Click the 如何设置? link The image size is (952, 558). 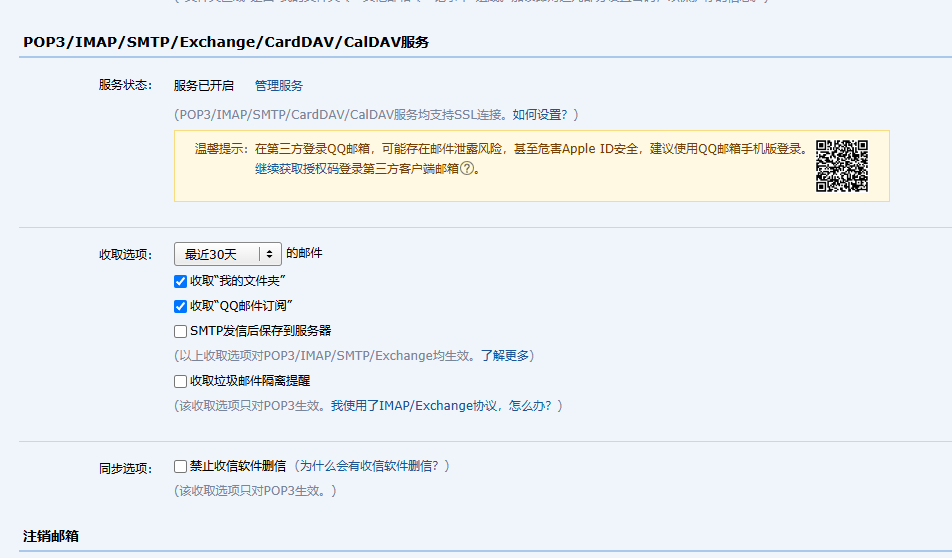pyautogui.click(x=540, y=115)
